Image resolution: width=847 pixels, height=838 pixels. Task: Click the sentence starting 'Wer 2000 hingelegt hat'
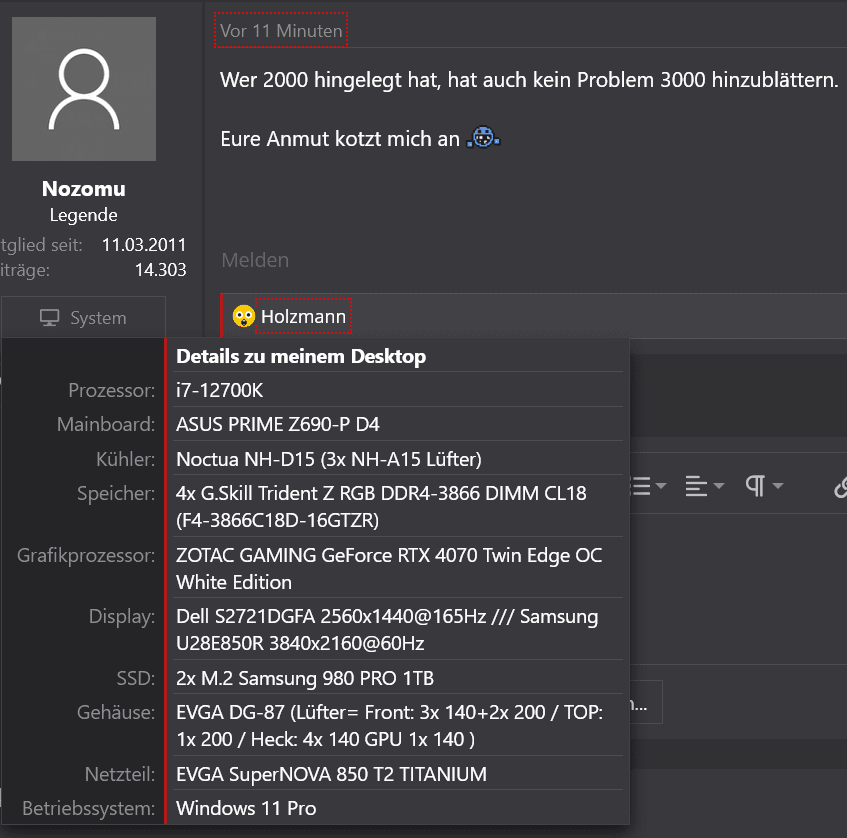529,80
